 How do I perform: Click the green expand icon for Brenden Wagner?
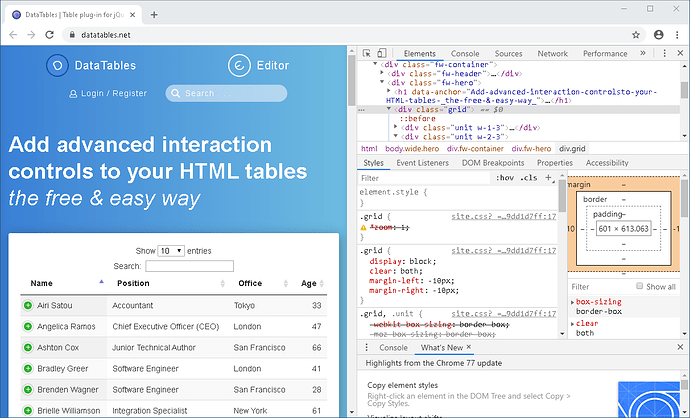tap(28, 389)
